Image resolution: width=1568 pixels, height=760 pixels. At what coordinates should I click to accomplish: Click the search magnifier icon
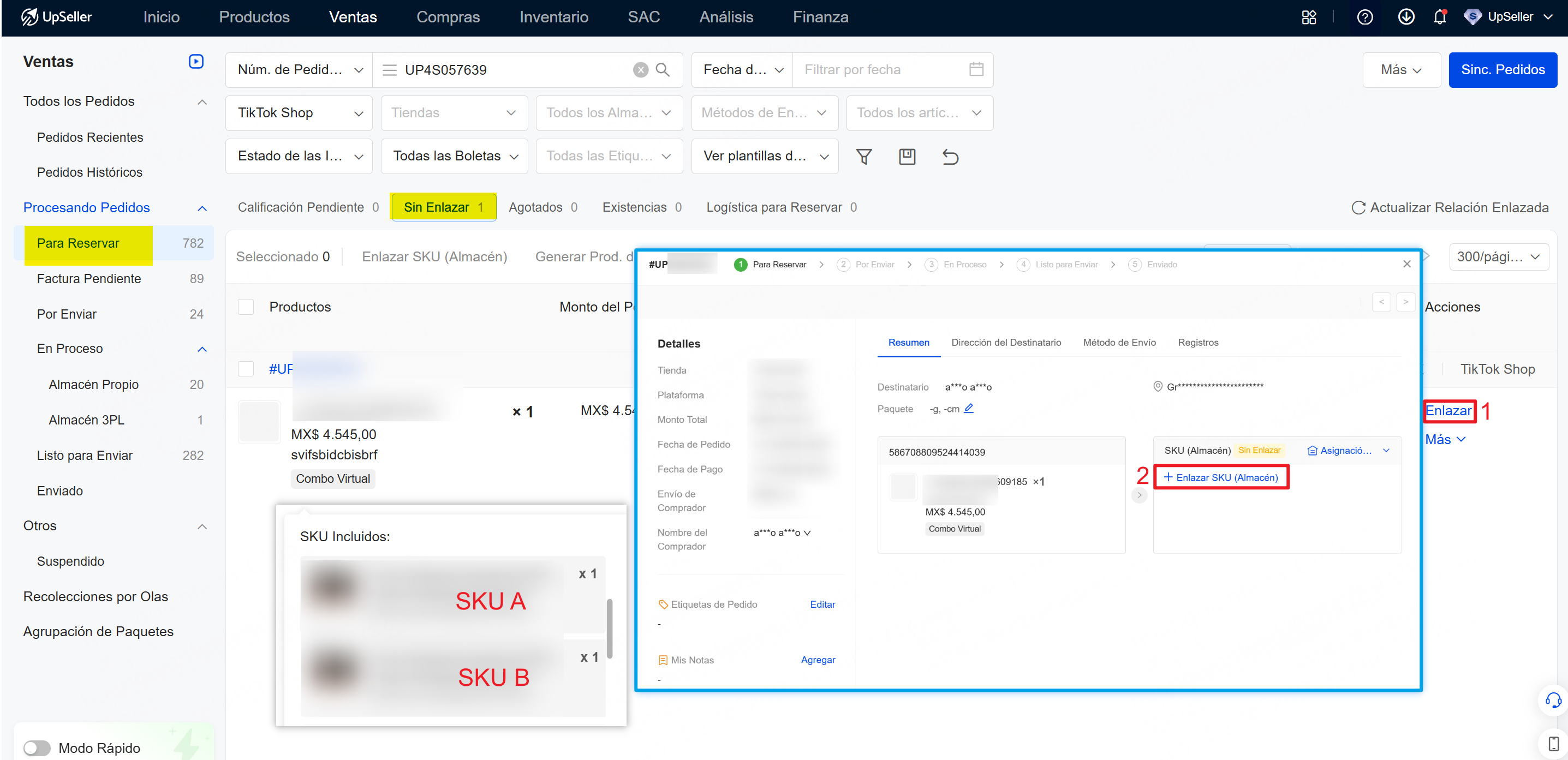(663, 70)
